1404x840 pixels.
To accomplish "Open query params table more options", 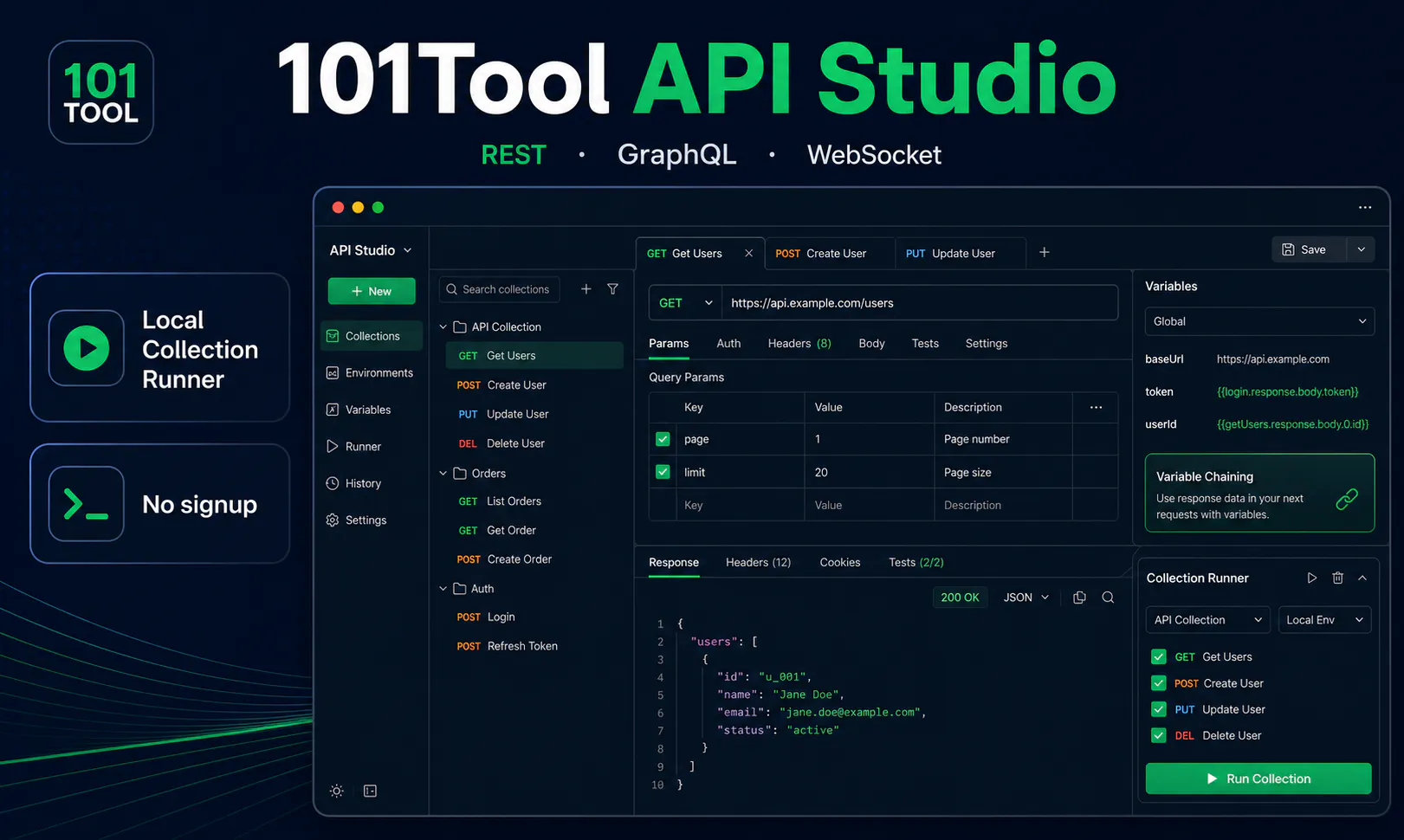I will tap(1096, 407).
